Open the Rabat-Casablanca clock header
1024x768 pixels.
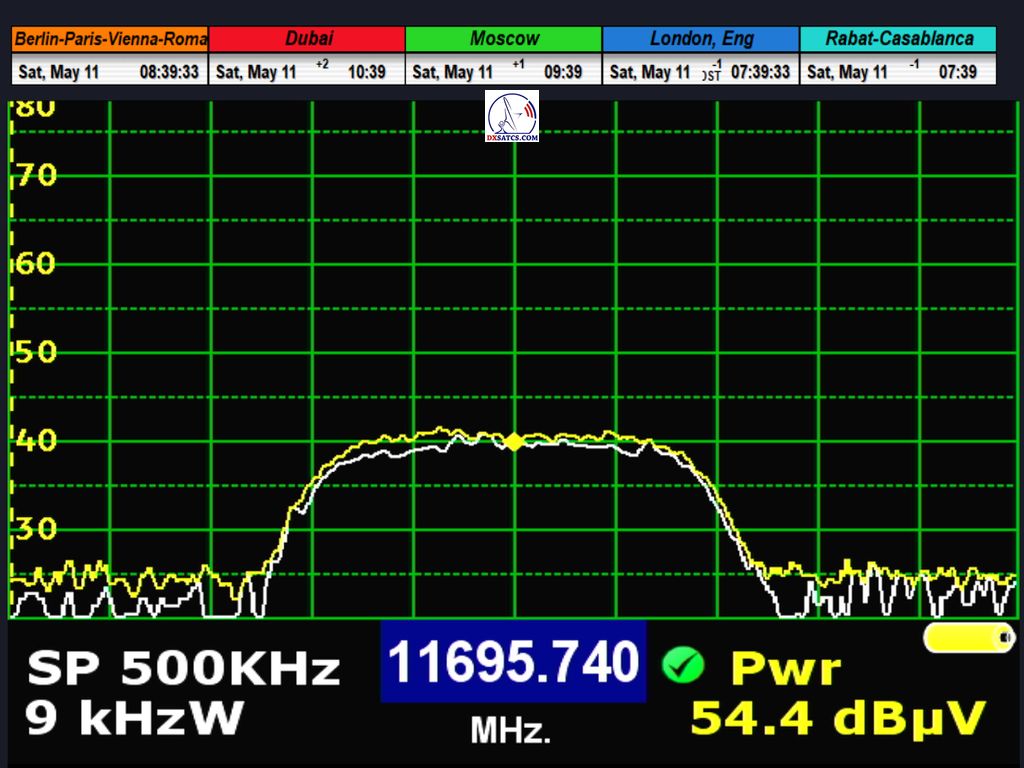(x=898, y=39)
